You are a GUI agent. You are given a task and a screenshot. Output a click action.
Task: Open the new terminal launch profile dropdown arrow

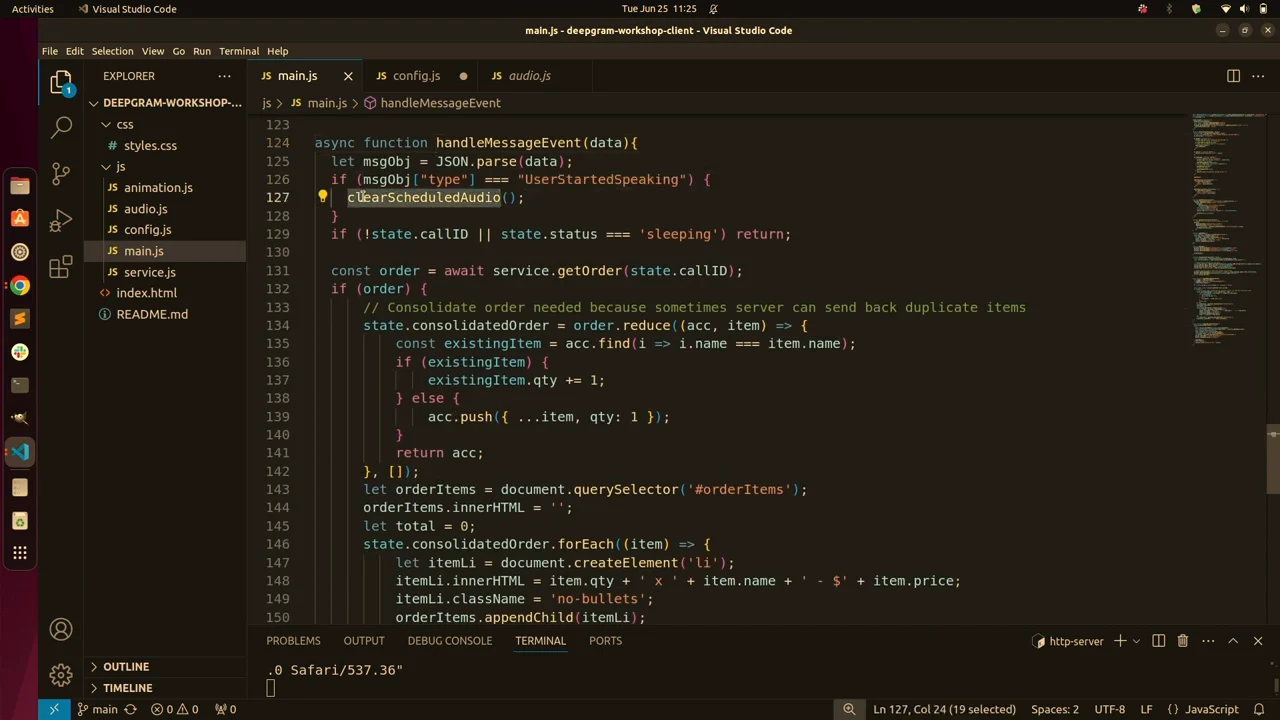click(x=1136, y=641)
